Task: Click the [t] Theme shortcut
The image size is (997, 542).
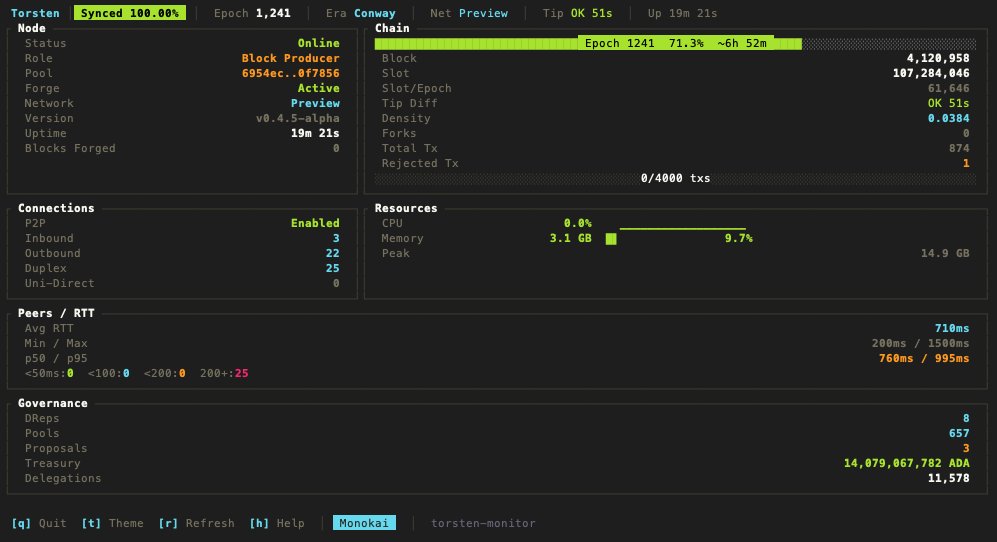Action: pyautogui.click(x=112, y=523)
